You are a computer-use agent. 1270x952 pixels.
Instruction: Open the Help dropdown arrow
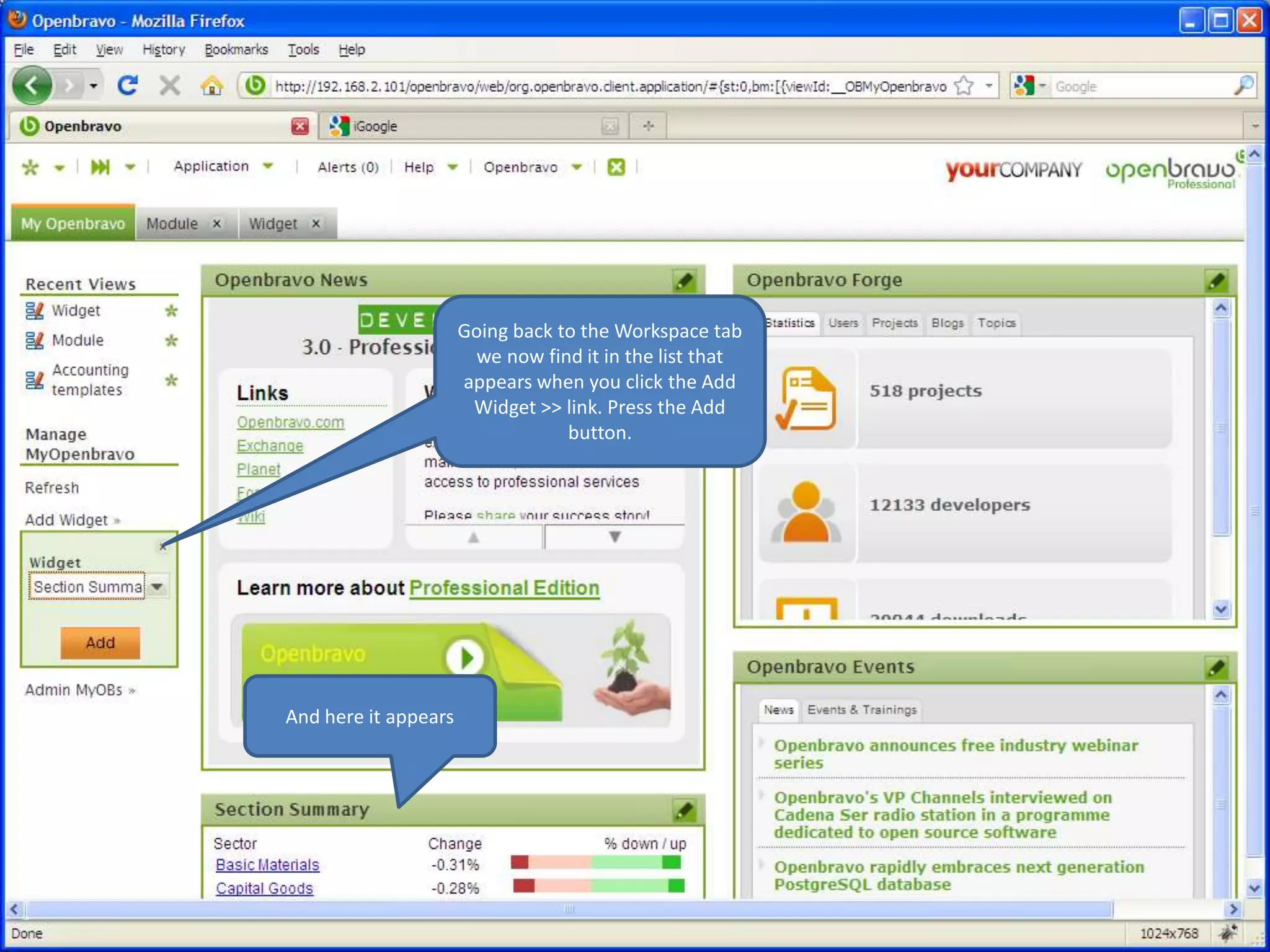point(453,167)
